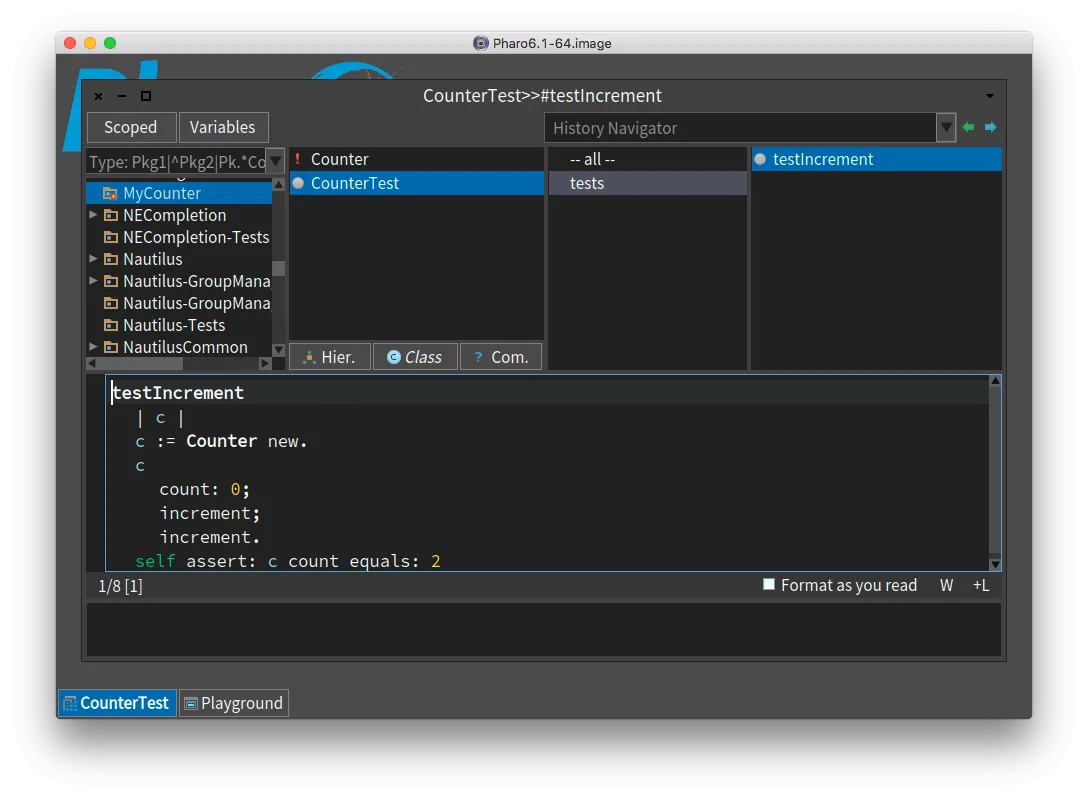The image size is (1088, 799).
Task: Click the NautilusCommon package folder icon
Action: (x=110, y=347)
